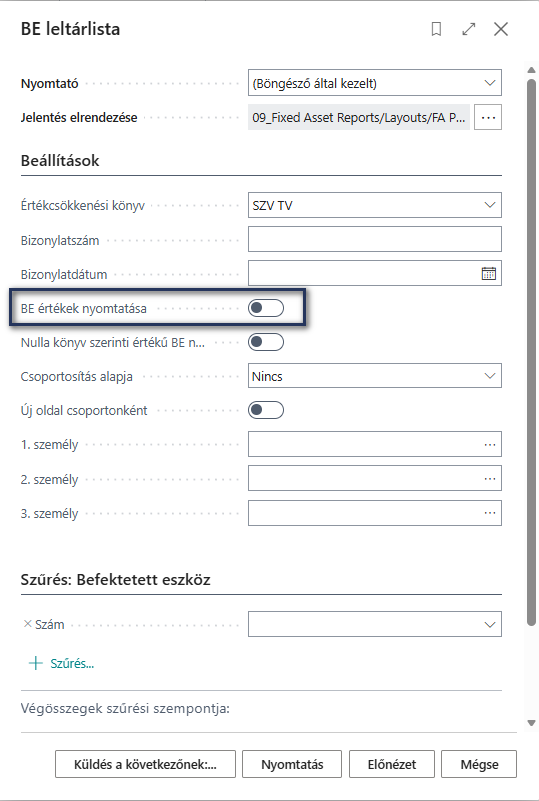539x801 pixels.
Task: Enable BE értékek nyomtatása toggle
Action: click(x=266, y=308)
